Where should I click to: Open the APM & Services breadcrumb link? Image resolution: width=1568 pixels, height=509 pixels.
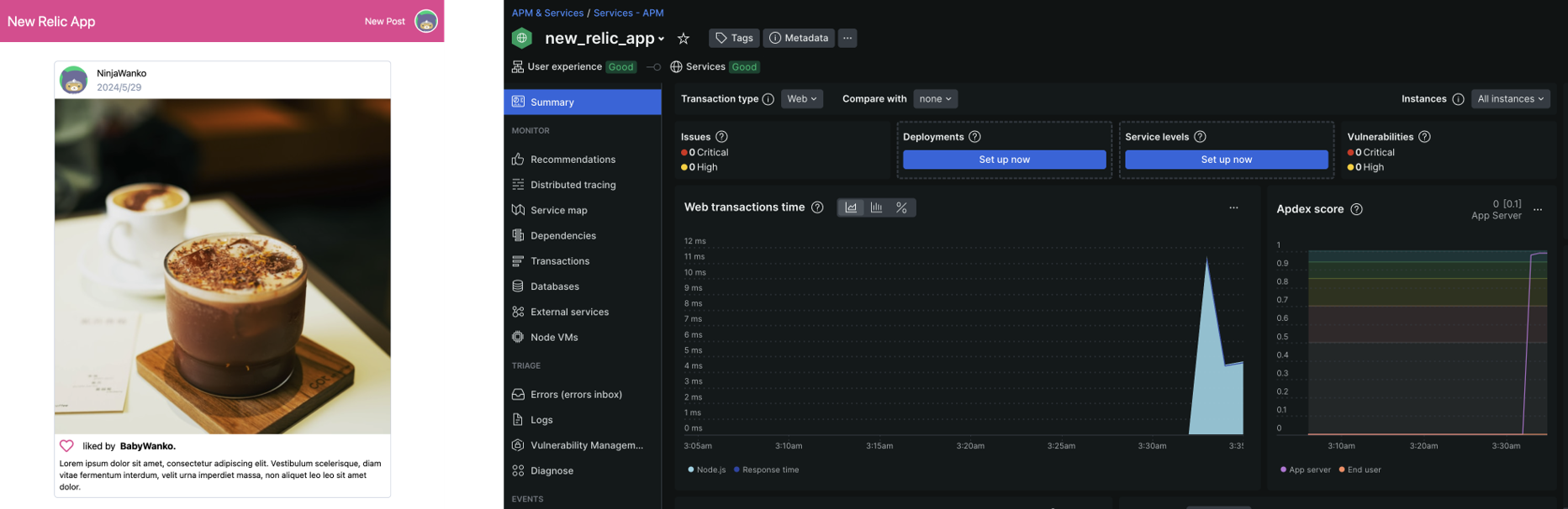[547, 13]
